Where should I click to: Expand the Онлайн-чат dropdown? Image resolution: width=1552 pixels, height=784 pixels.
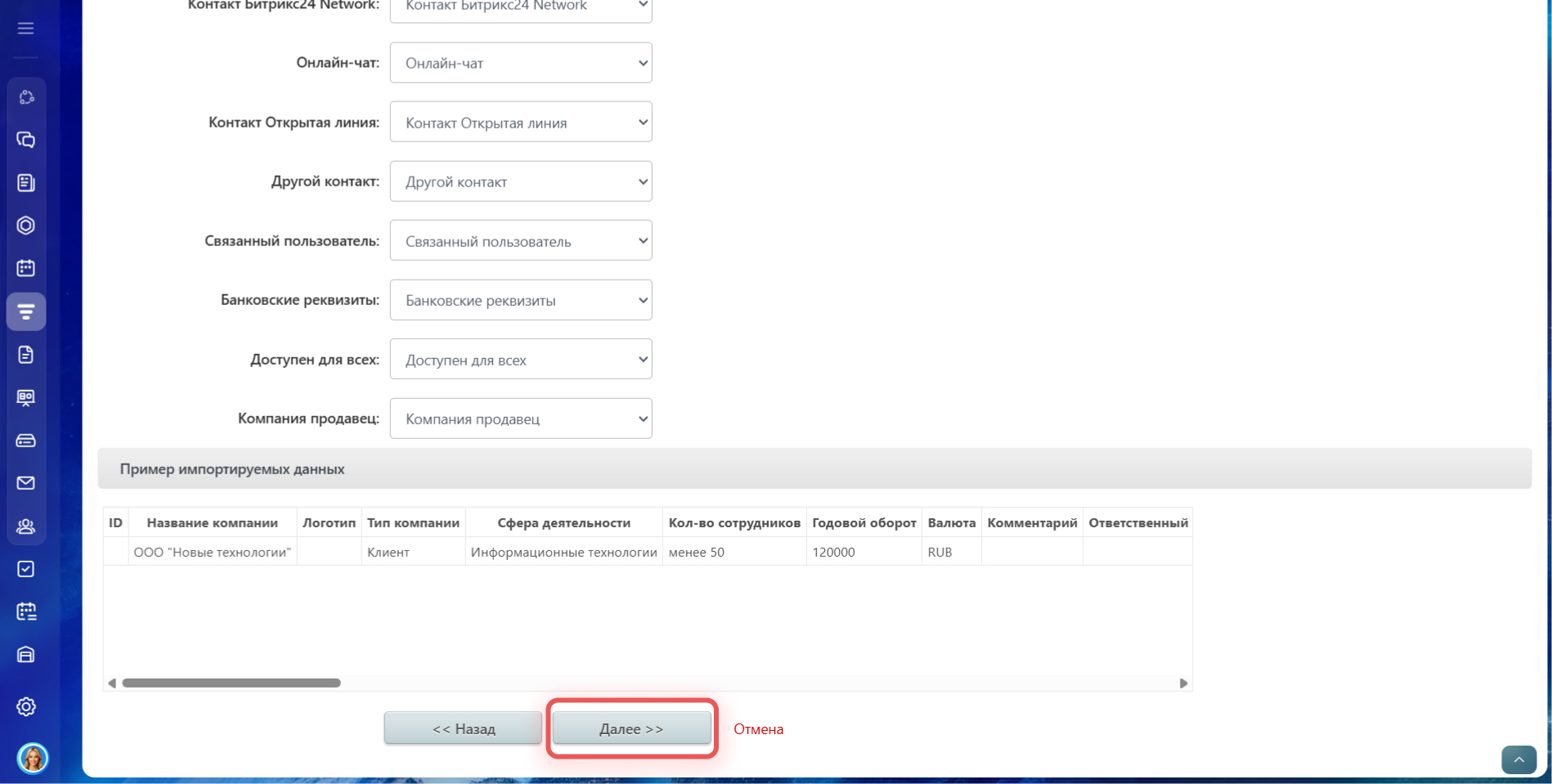(521, 63)
